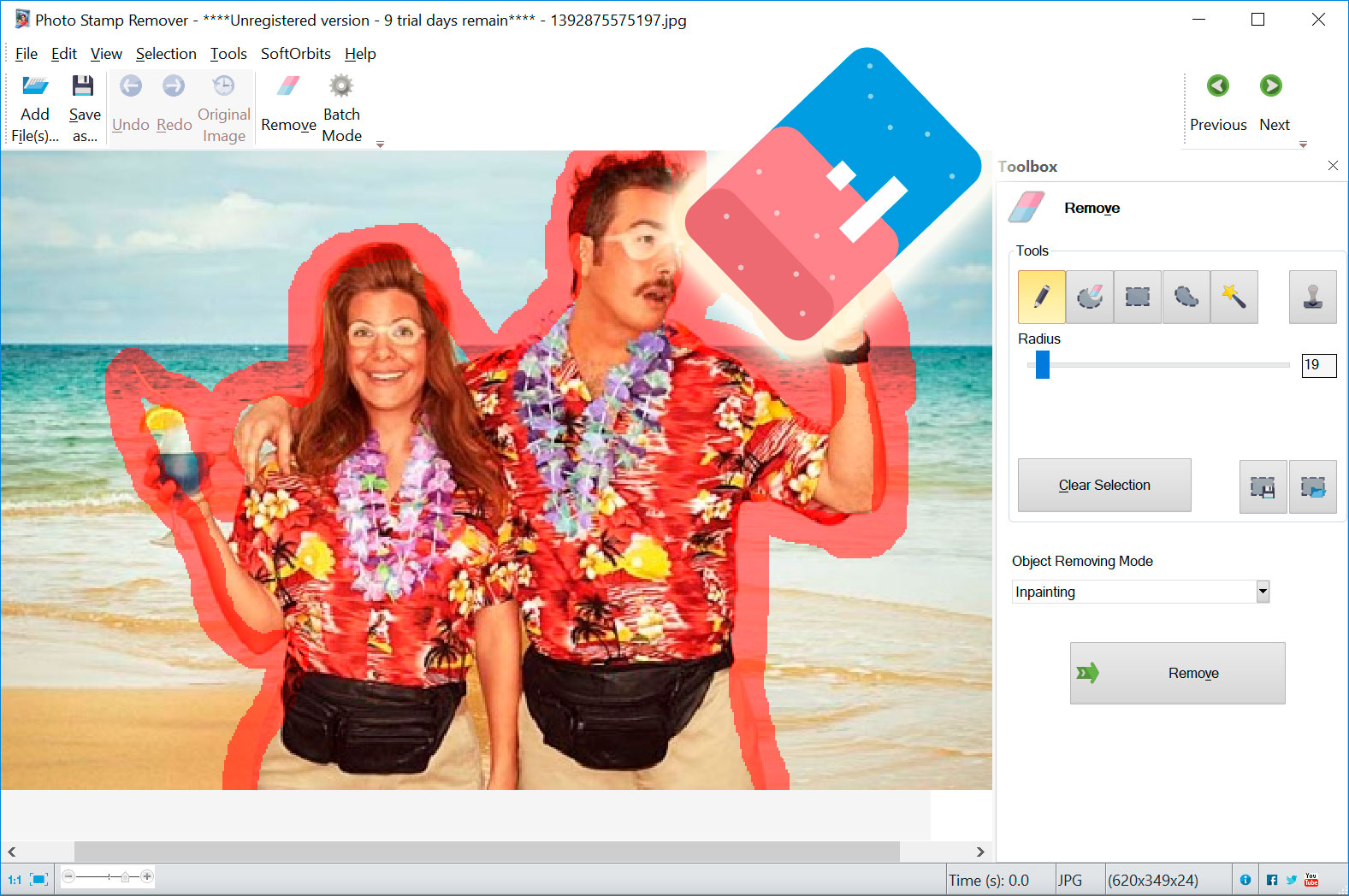Click the Add File(s) toolbar icon

(x=35, y=85)
